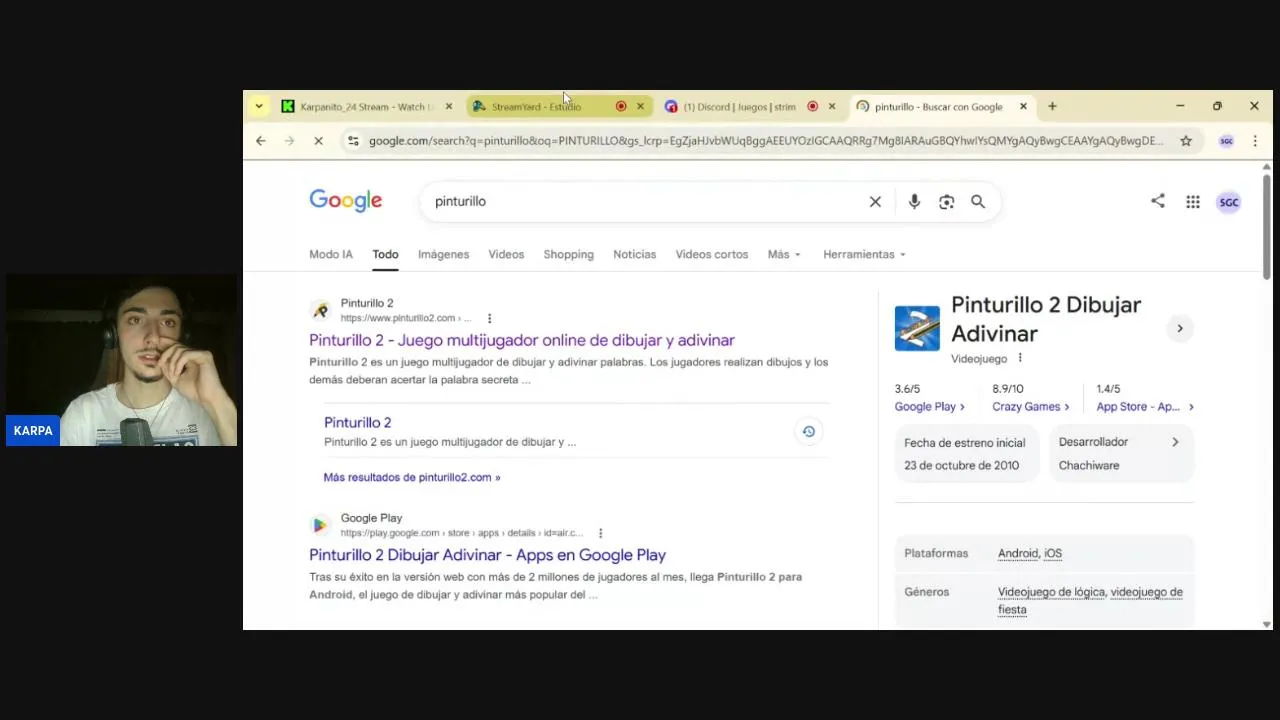This screenshot has height=720, width=1280.
Task: Expand knowledge panel with right chevron
Action: (x=1180, y=328)
